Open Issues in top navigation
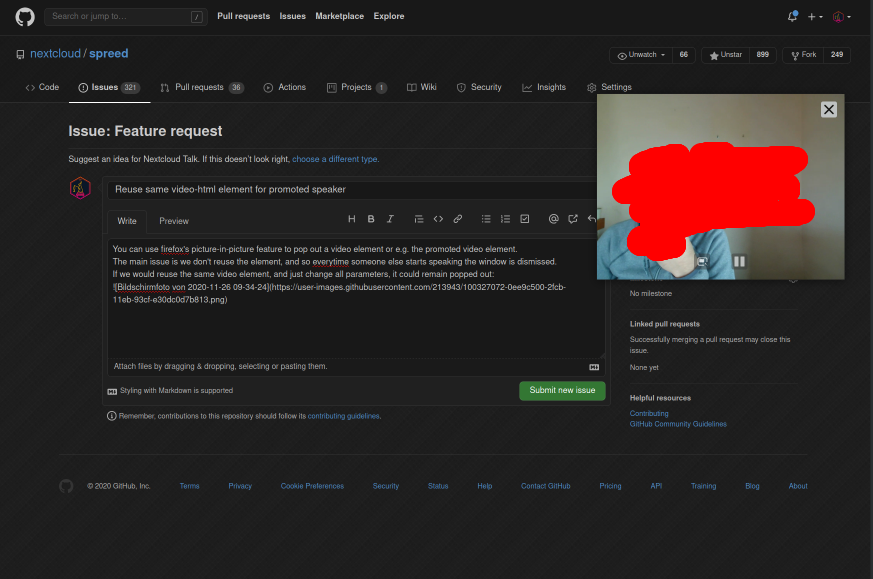The image size is (873, 579). [292, 16]
